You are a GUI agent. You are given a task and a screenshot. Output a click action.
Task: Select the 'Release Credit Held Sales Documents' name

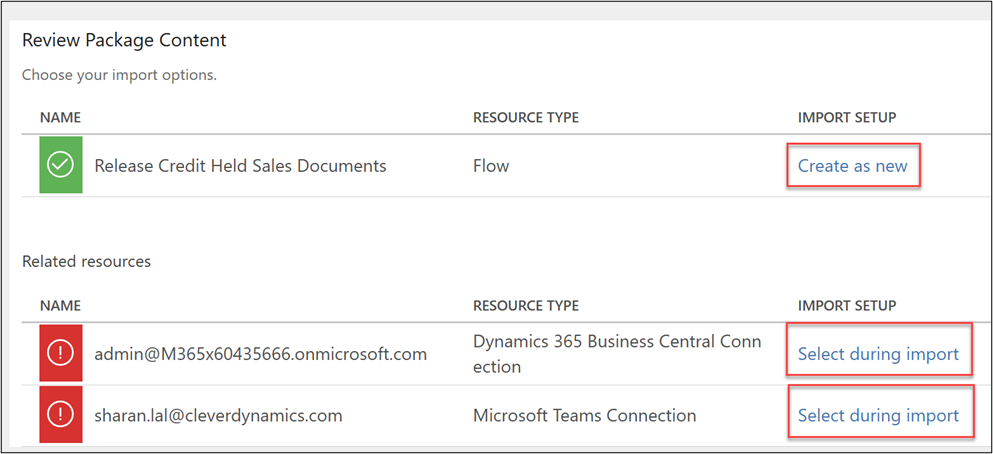point(240,166)
